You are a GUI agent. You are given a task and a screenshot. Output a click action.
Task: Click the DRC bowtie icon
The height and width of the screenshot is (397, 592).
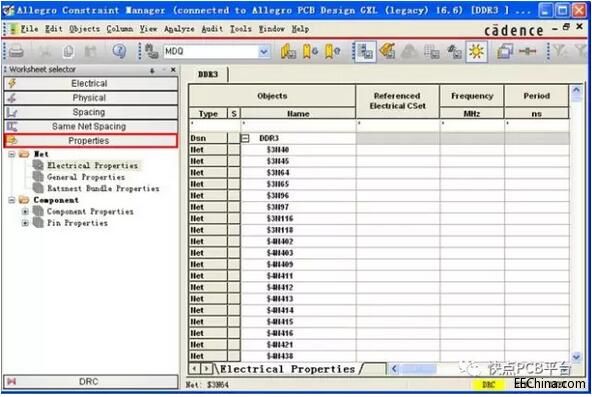(12, 382)
